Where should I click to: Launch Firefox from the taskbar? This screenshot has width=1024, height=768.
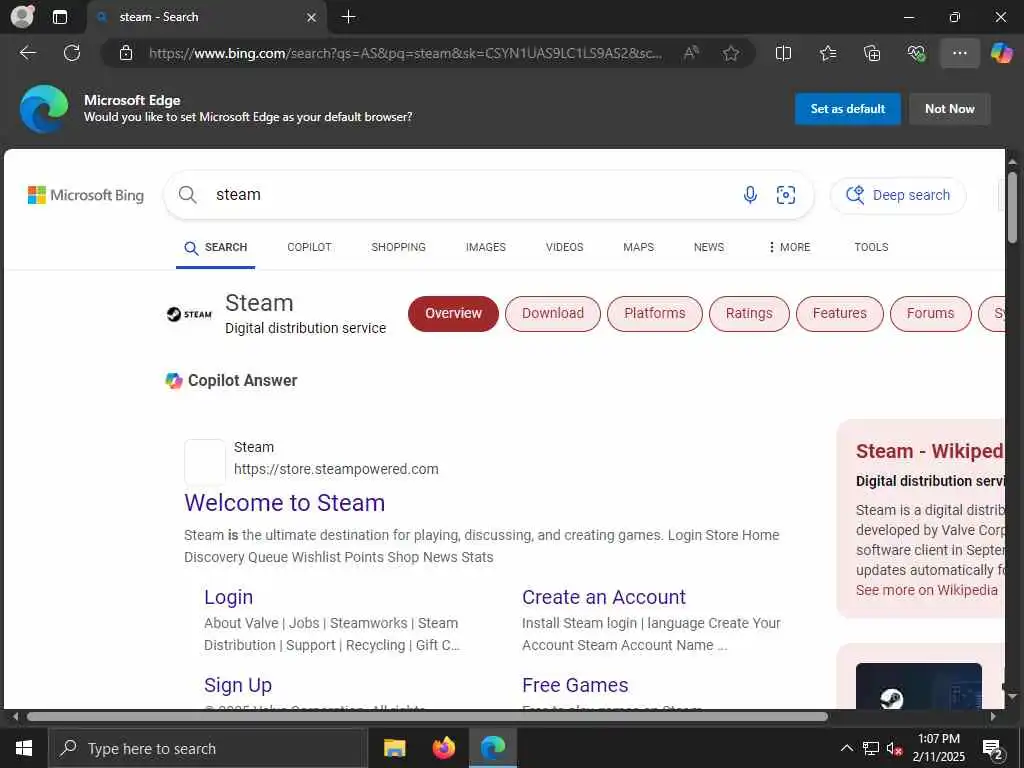point(443,748)
